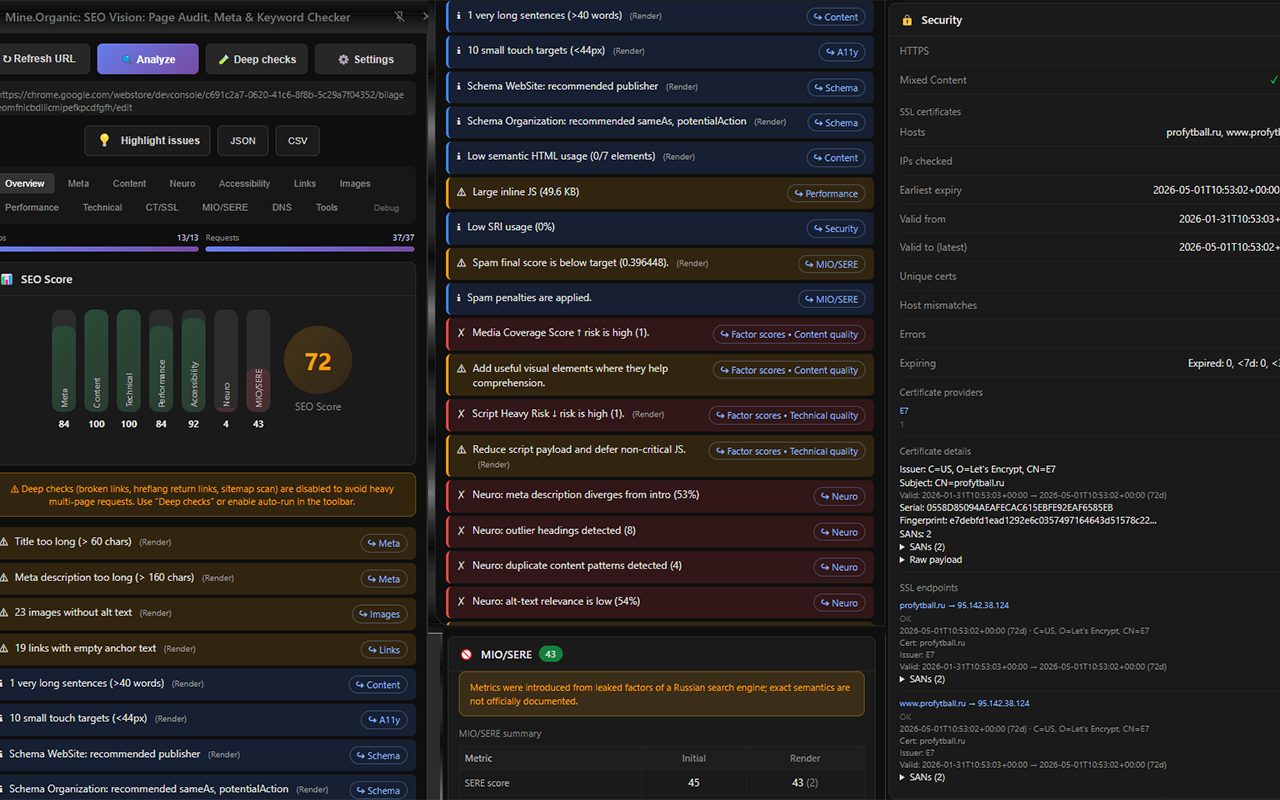This screenshot has height=800, width=1280.
Task: Open Settings
Action: [x=365, y=59]
